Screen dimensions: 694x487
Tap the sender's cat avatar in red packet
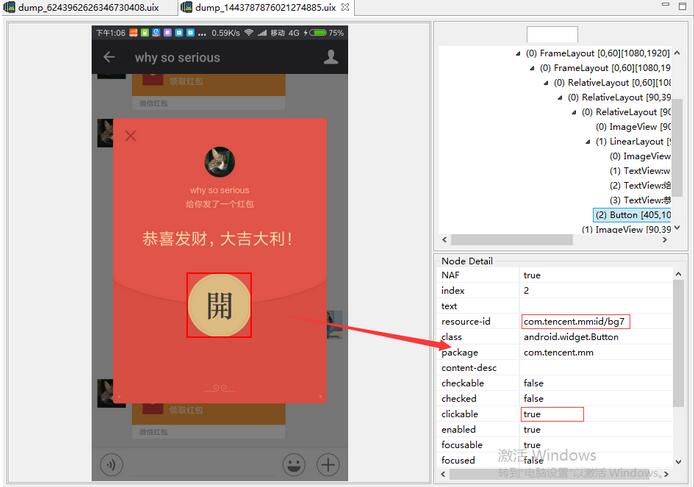(x=220, y=162)
